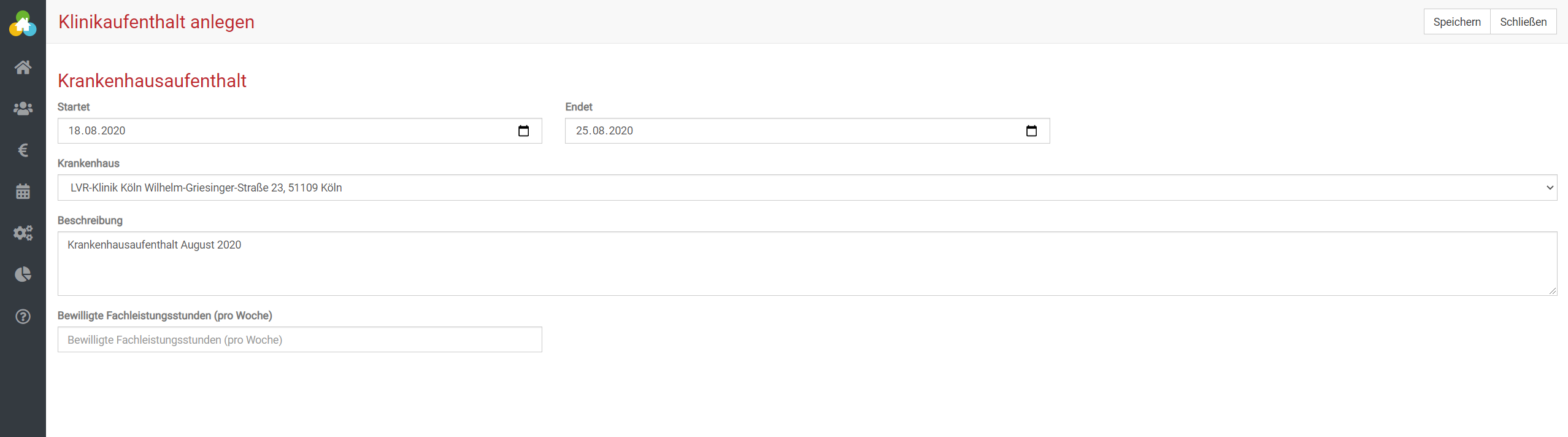Go to the Home dashboard icon
Image resolution: width=1568 pixels, height=437 pixels.
click(23, 67)
